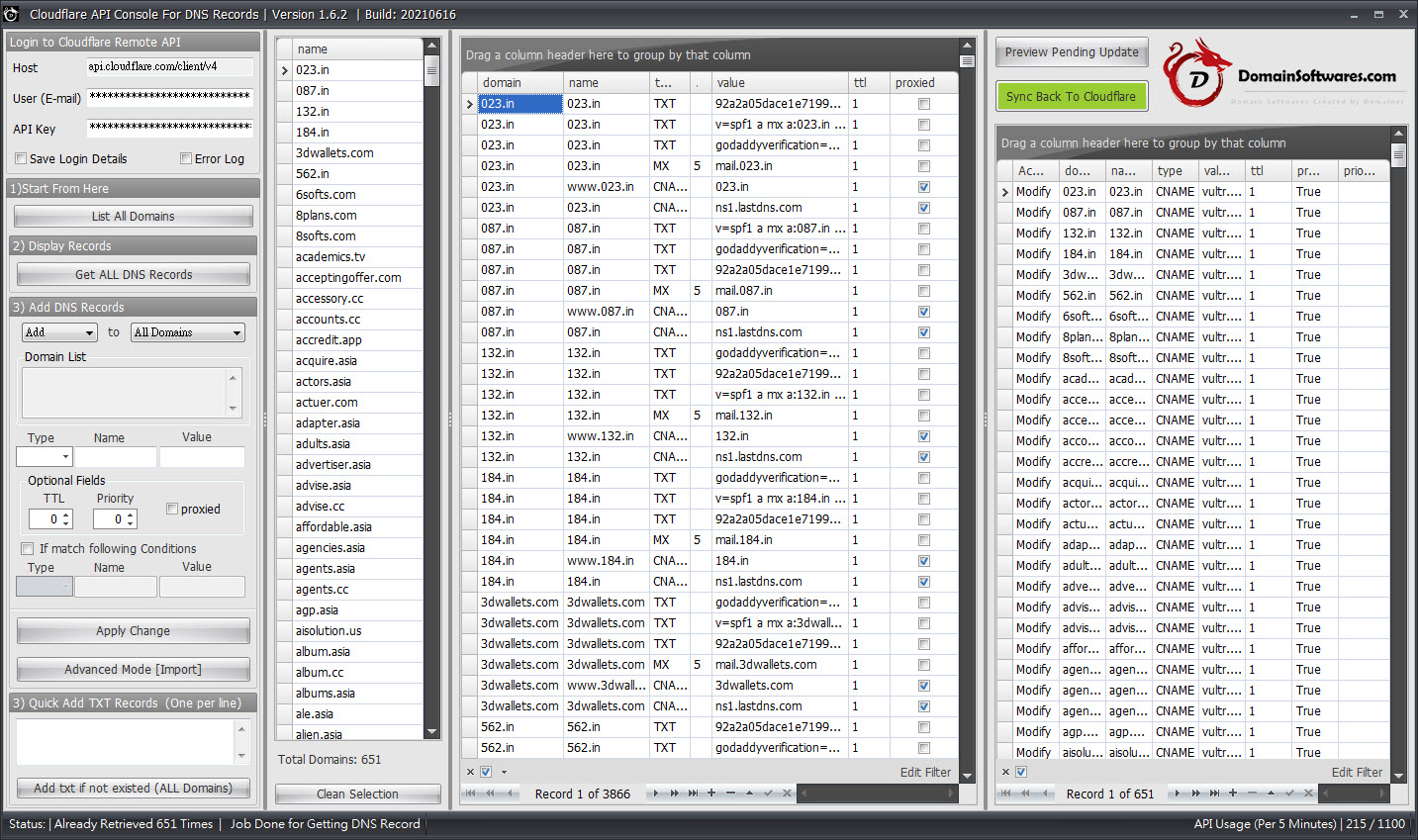Go to first record in DNS records navigator
The height and width of the screenshot is (840, 1418).
point(470,793)
